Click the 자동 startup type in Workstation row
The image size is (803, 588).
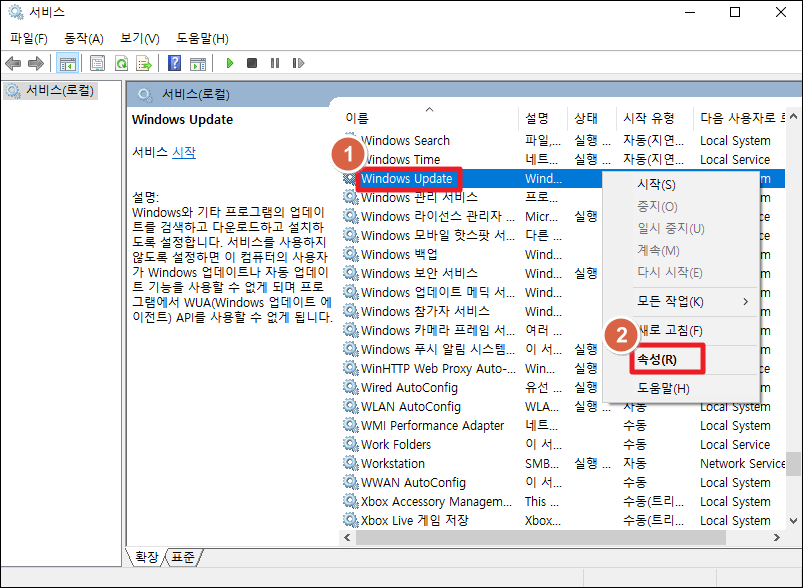point(635,463)
